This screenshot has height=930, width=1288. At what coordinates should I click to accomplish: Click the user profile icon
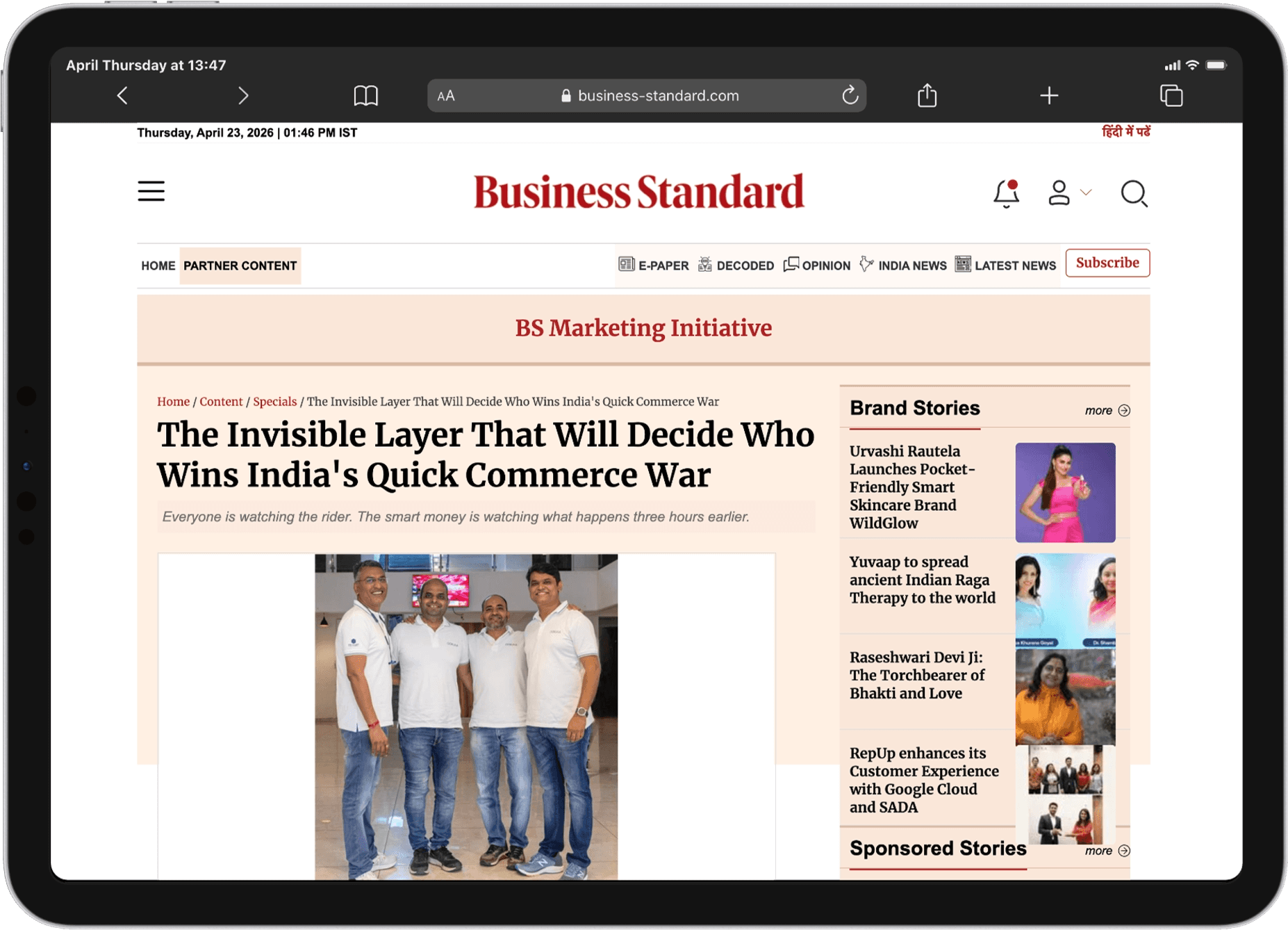[1058, 193]
